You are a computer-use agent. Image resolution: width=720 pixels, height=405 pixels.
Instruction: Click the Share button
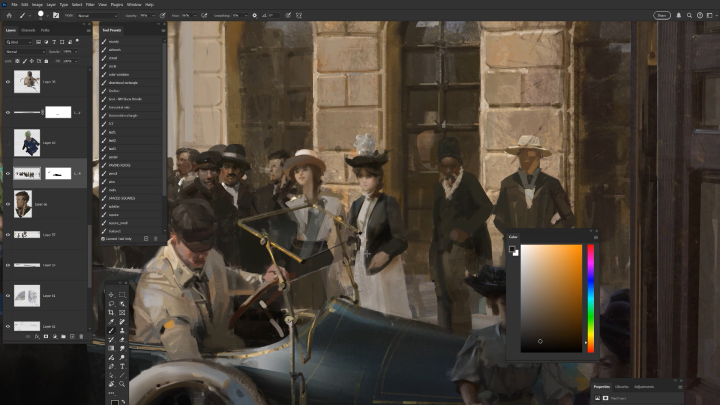(662, 15)
